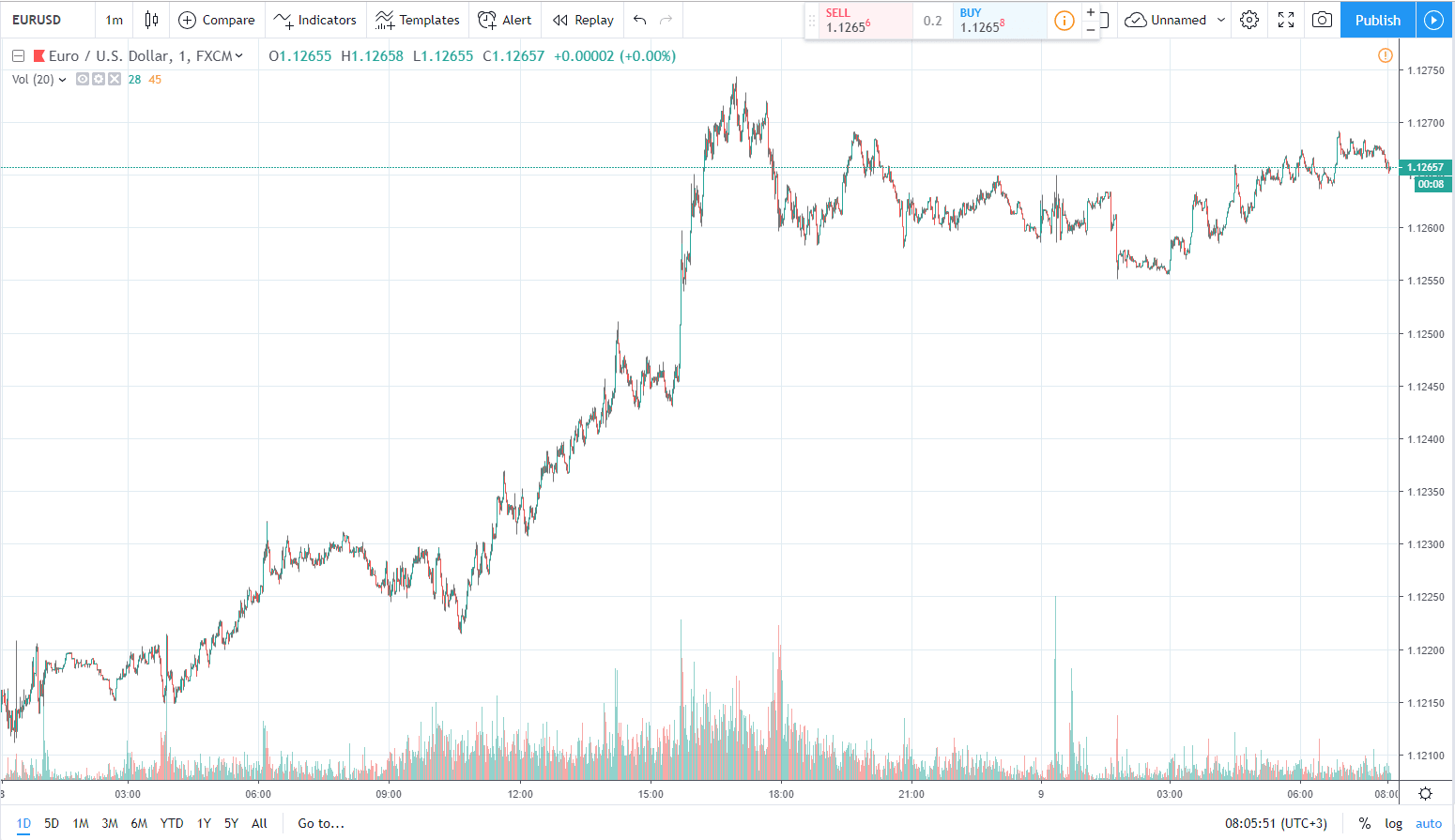Toggle log scale mode
Screen dimensions: 1455x840
1394,823
